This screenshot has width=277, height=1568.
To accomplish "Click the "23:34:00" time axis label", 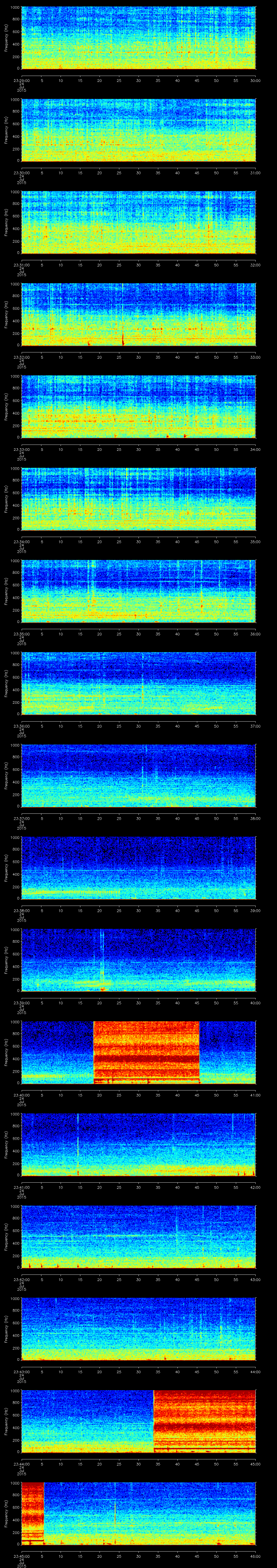I will tap(21, 542).
